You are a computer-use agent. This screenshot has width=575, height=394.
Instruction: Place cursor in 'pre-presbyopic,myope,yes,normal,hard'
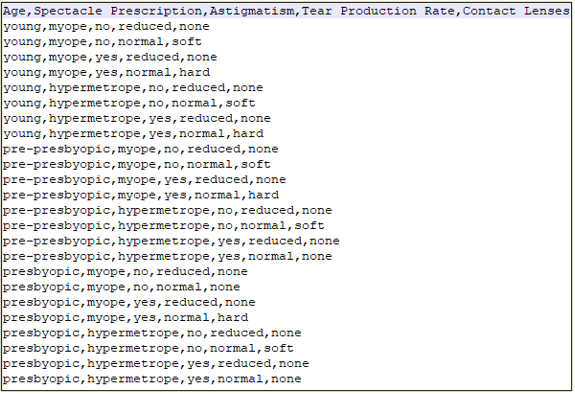(141, 195)
